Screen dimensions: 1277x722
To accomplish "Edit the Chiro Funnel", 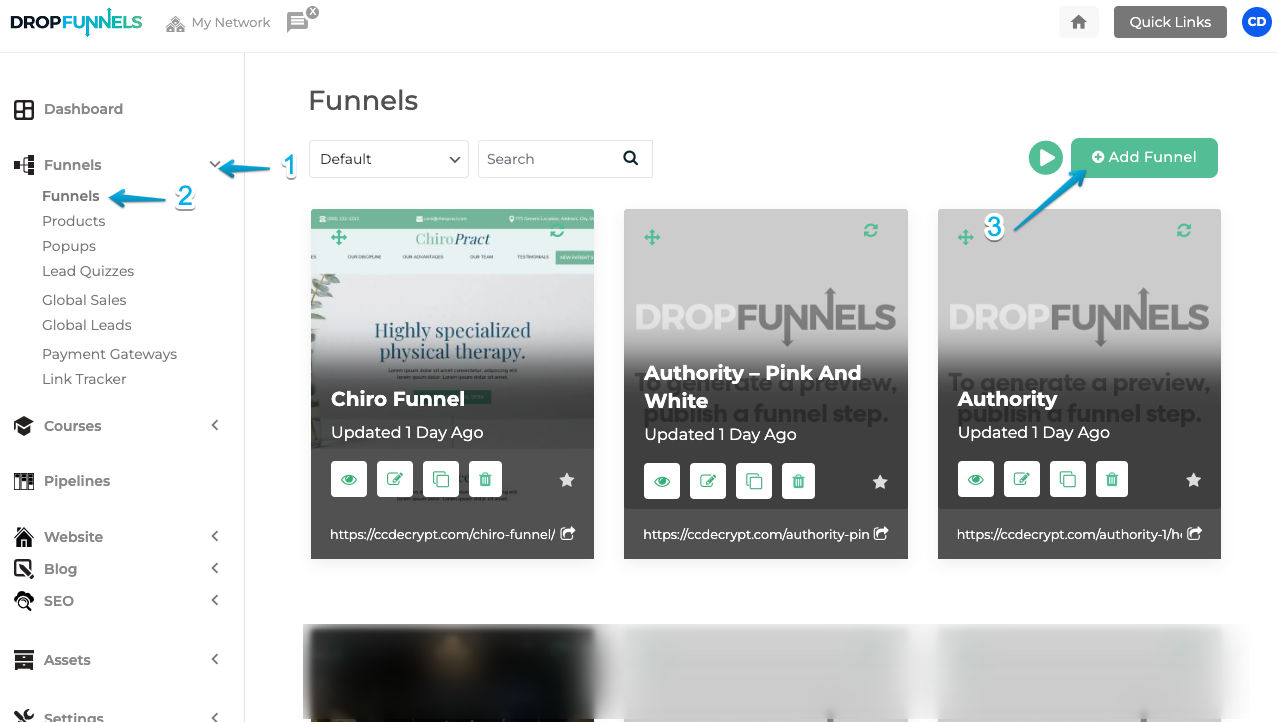I will [x=394, y=479].
